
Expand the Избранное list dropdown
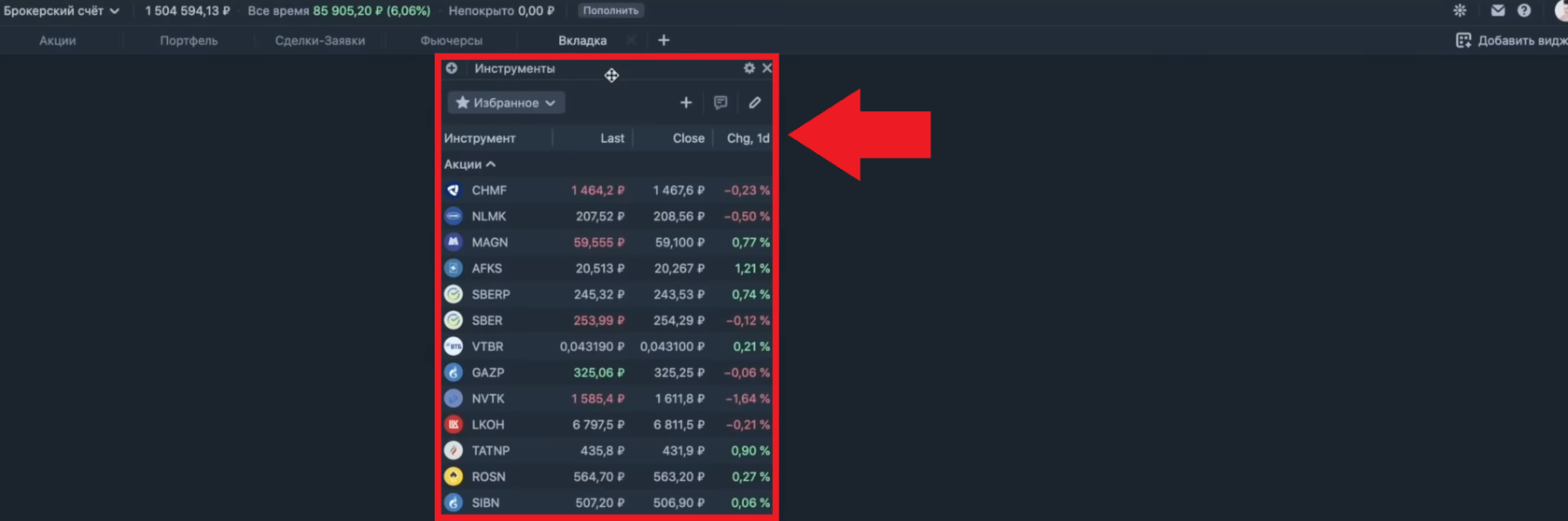pyautogui.click(x=506, y=103)
